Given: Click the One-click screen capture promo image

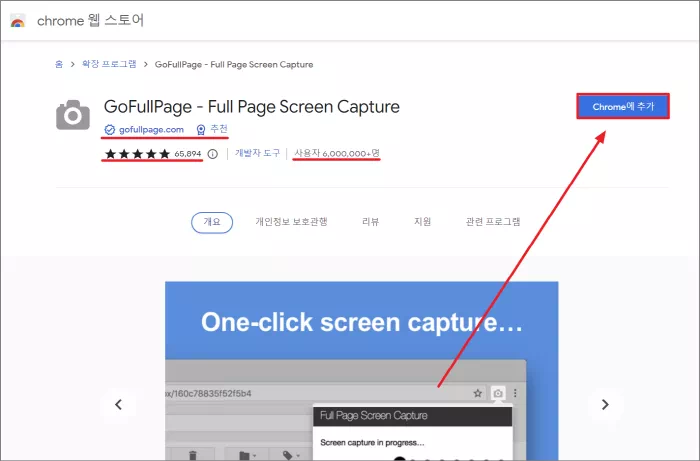Looking at the screenshot, I should (x=362, y=371).
